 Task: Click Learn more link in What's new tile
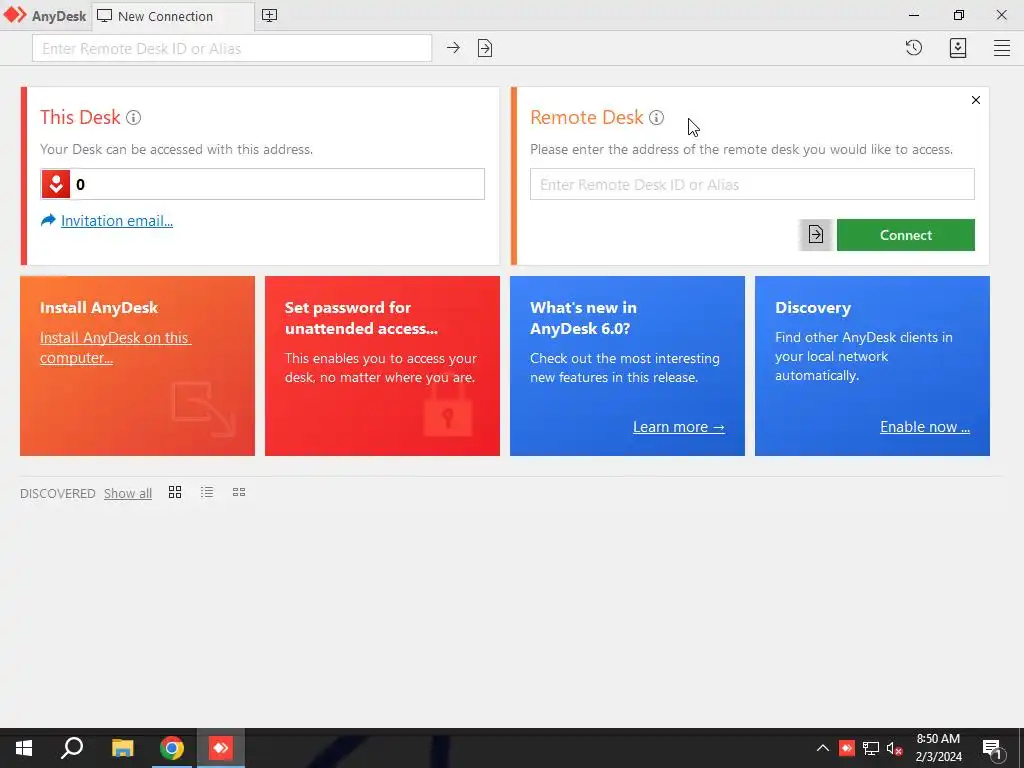(x=679, y=427)
